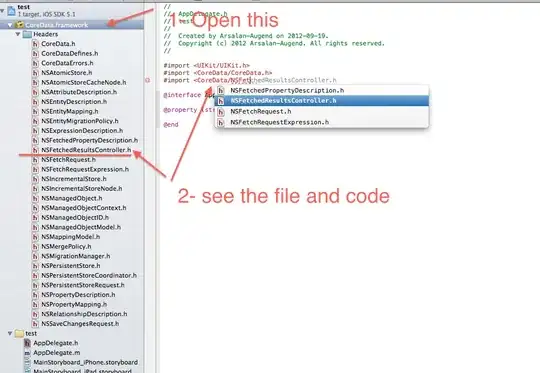Choose NSFetchedPropertyDescription.h from autocomplete list
This screenshot has width=540, height=373.
[x=322, y=91]
